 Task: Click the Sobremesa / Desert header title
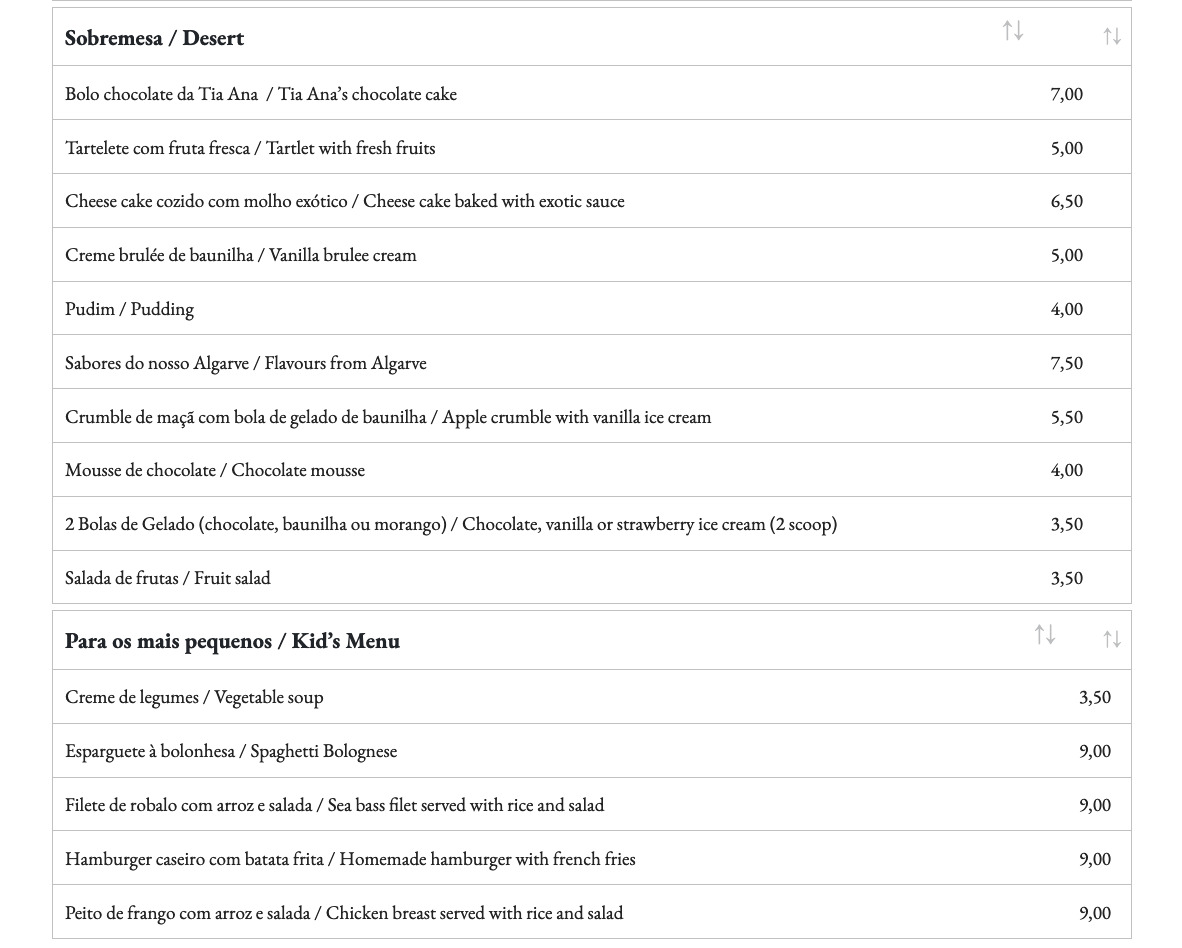[x=155, y=38]
